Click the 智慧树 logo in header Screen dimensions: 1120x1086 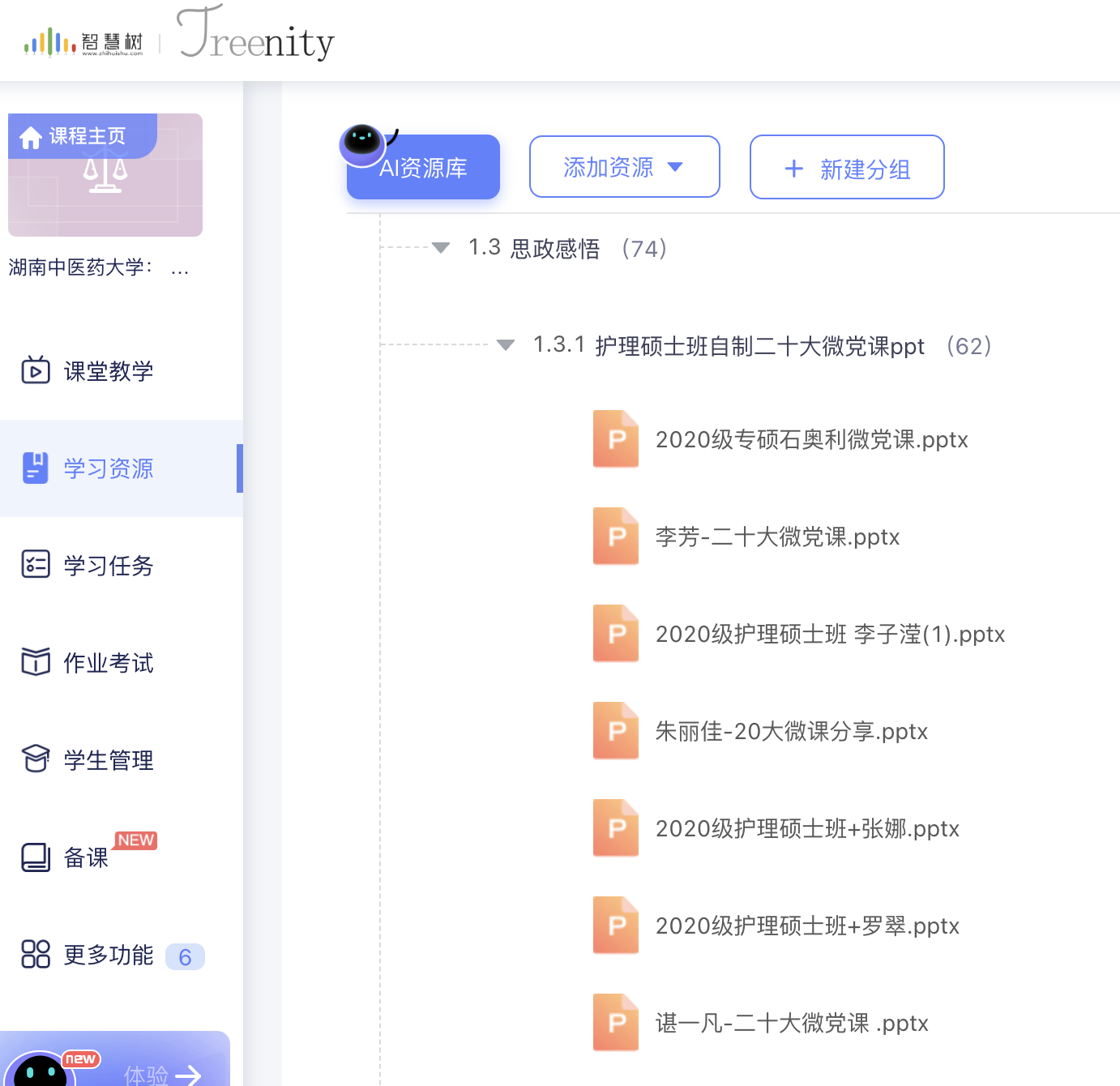(x=83, y=42)
